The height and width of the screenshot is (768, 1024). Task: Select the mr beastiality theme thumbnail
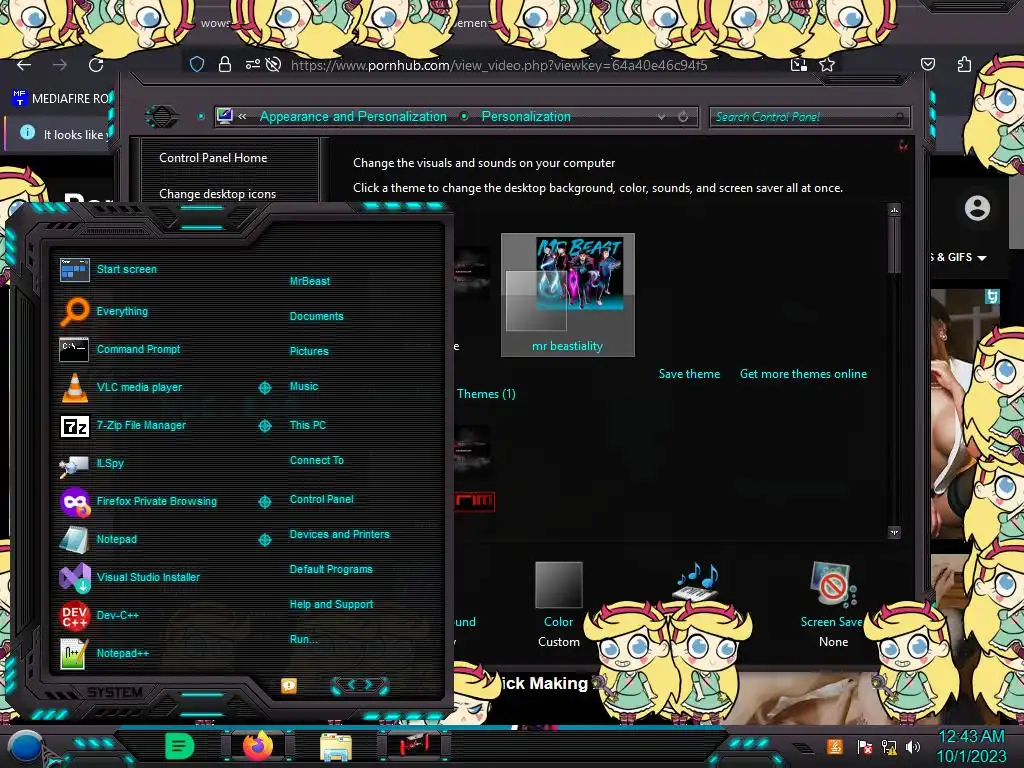tap(568, 295)
